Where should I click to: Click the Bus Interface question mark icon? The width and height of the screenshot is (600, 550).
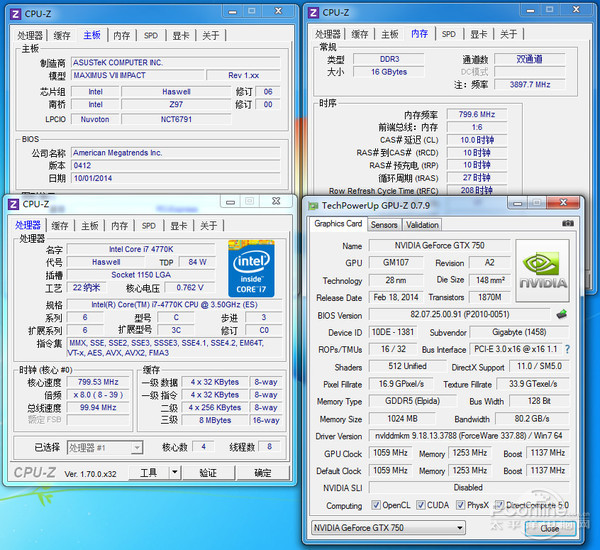(x=567, y=350)
